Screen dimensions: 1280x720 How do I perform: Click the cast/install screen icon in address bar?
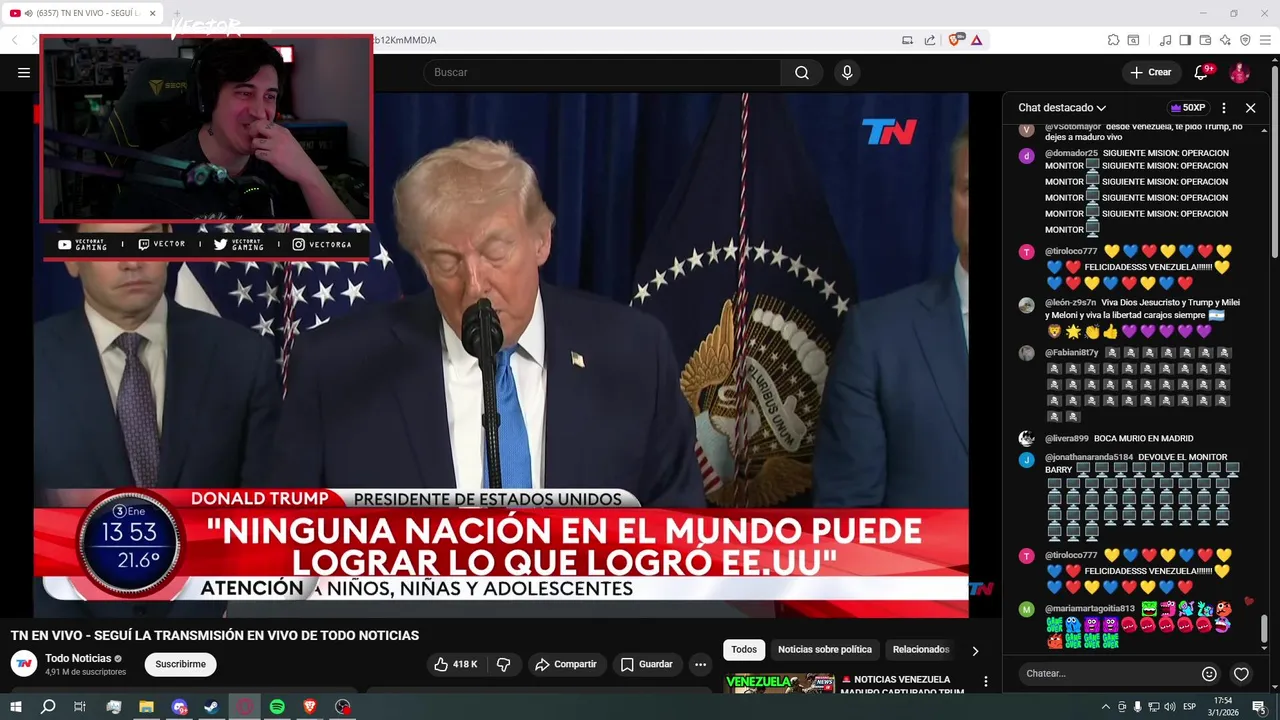[907, 40]
